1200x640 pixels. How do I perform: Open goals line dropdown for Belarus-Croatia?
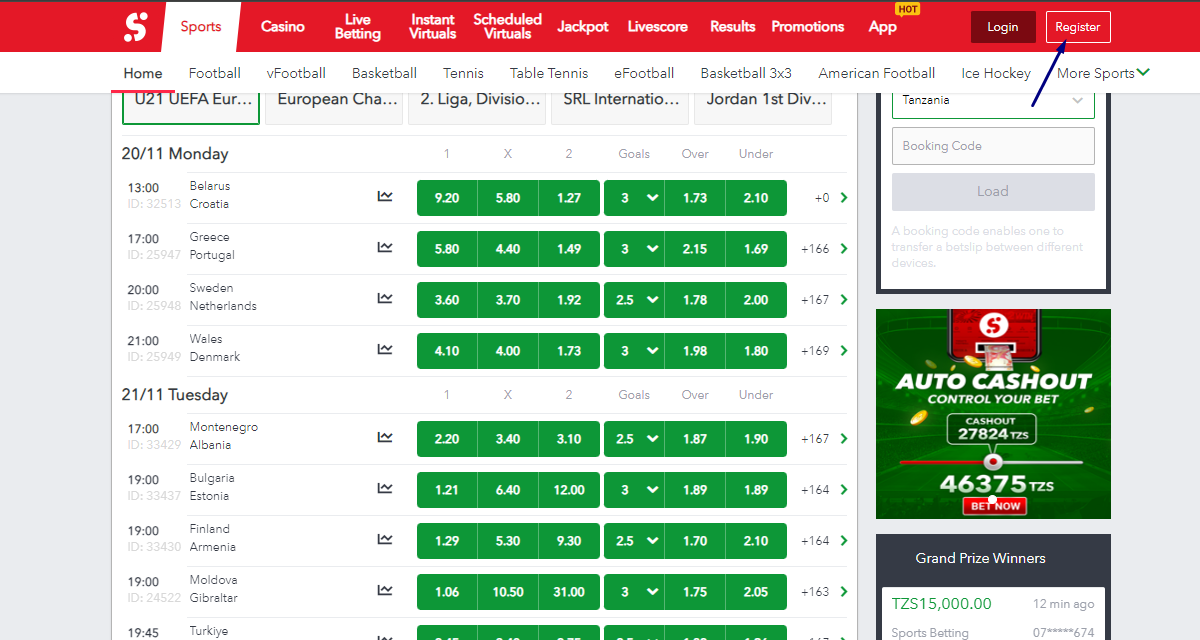point(634,198)
